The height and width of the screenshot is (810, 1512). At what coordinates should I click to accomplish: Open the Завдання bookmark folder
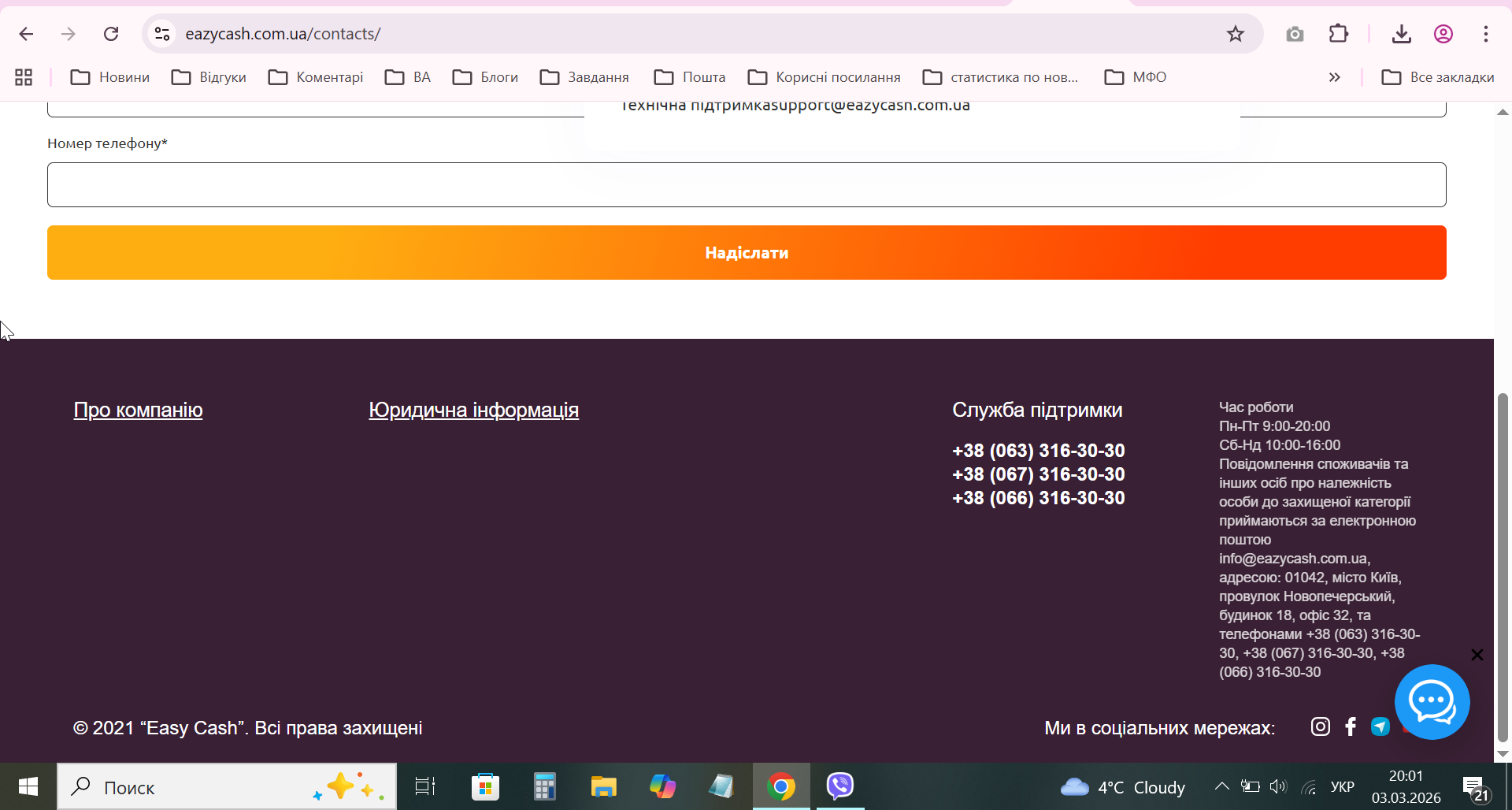(x=584, y=77)
